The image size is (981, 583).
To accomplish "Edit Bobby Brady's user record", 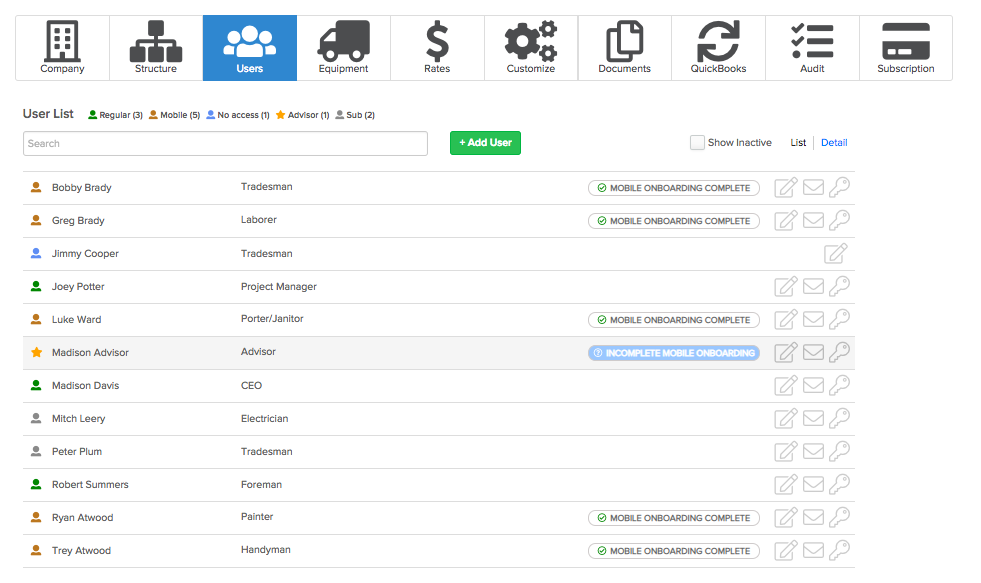I will click(786, 187).
